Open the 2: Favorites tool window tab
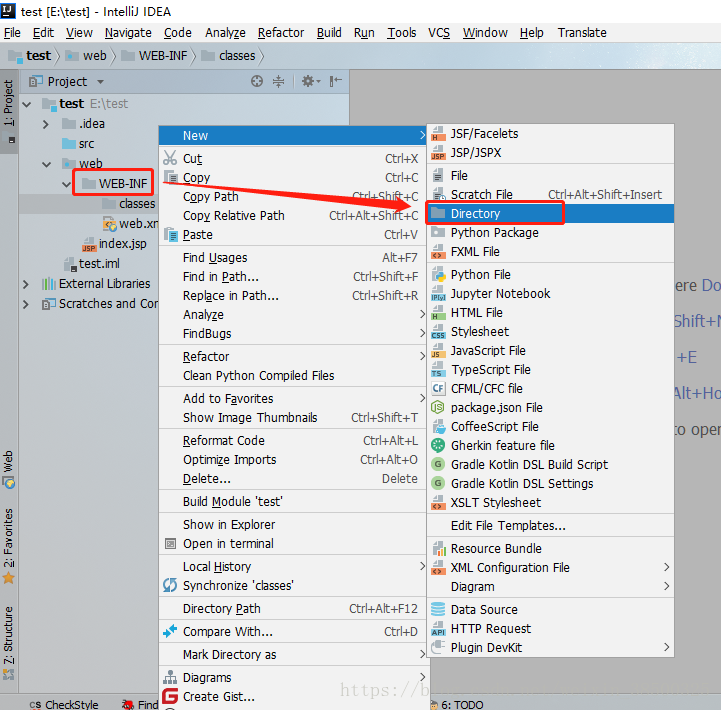Viewport: 721px width, 710px height. 9,545
